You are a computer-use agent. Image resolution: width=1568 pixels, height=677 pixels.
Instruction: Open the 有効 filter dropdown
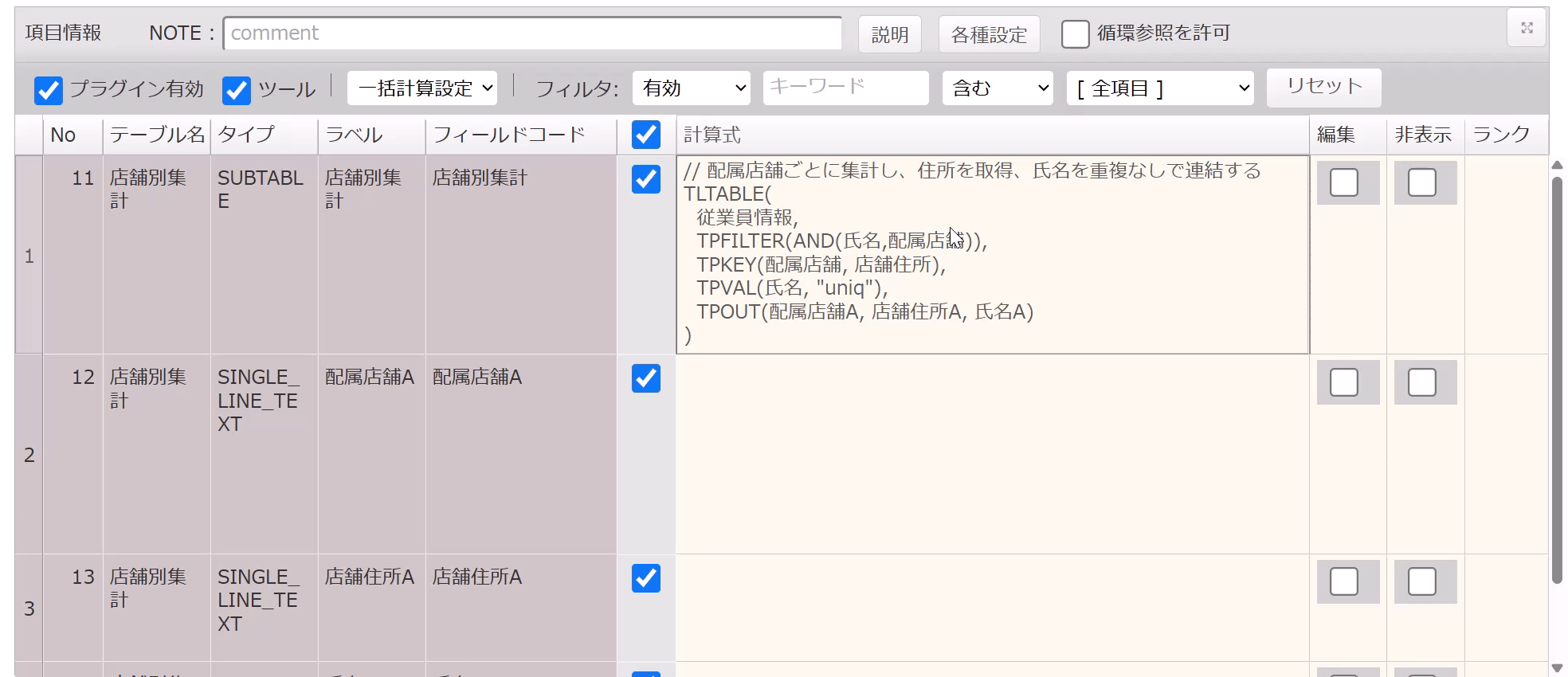[x=692, y=88]
